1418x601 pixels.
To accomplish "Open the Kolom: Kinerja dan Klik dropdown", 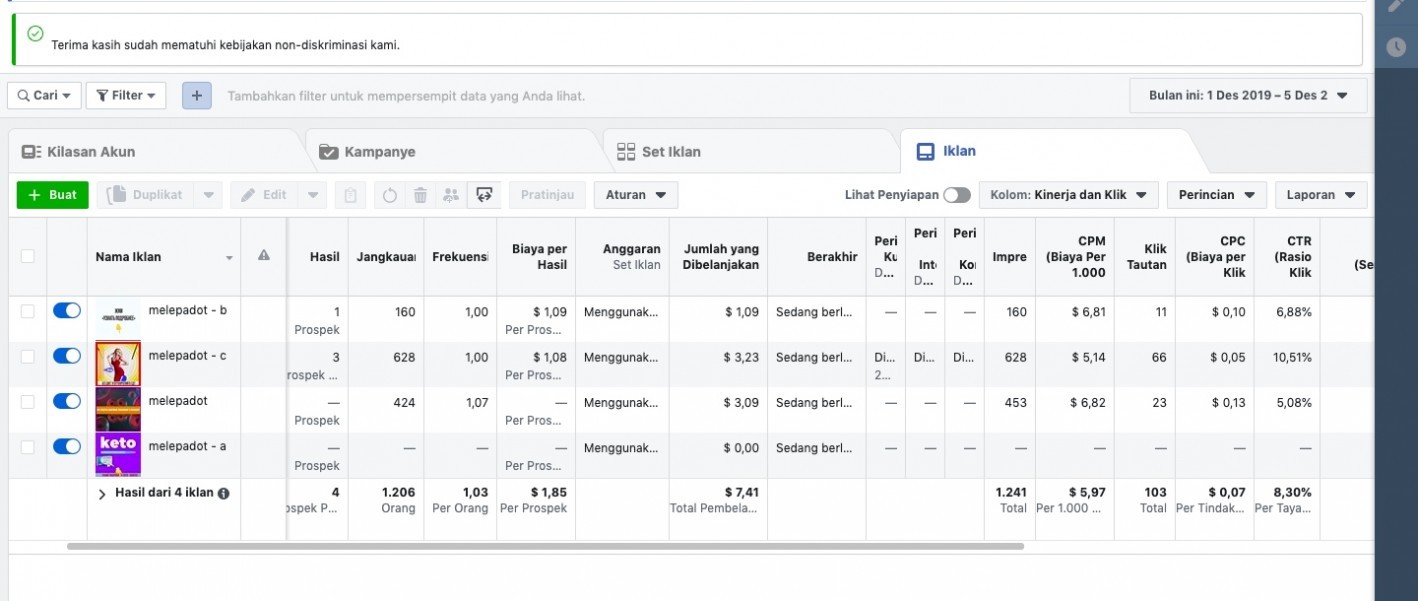I will pyautogui.click(x=1068, y=195).
